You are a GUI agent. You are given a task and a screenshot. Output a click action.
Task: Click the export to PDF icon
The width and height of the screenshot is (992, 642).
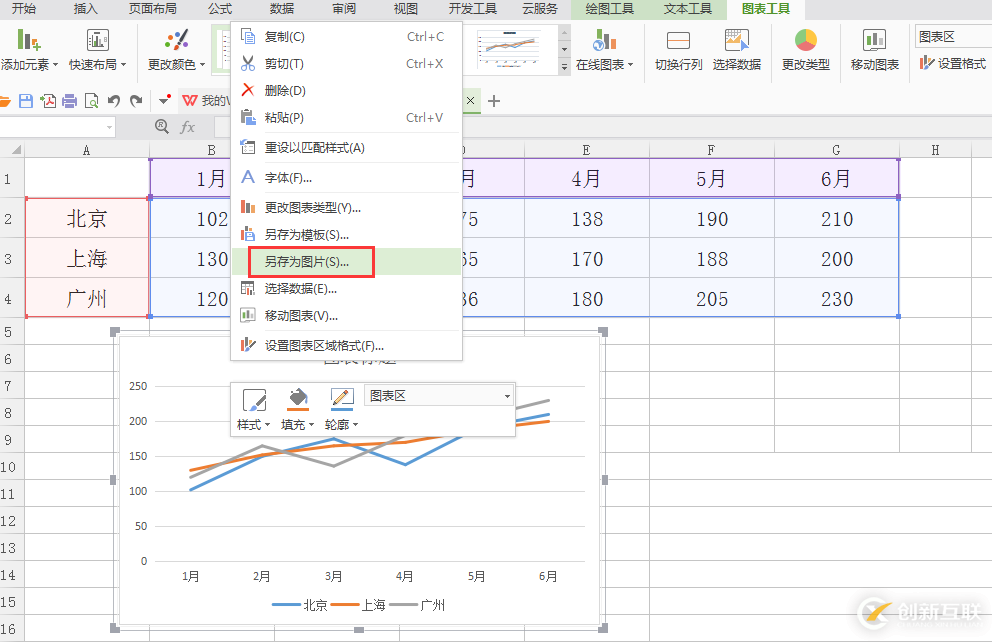tap(48, 101)
